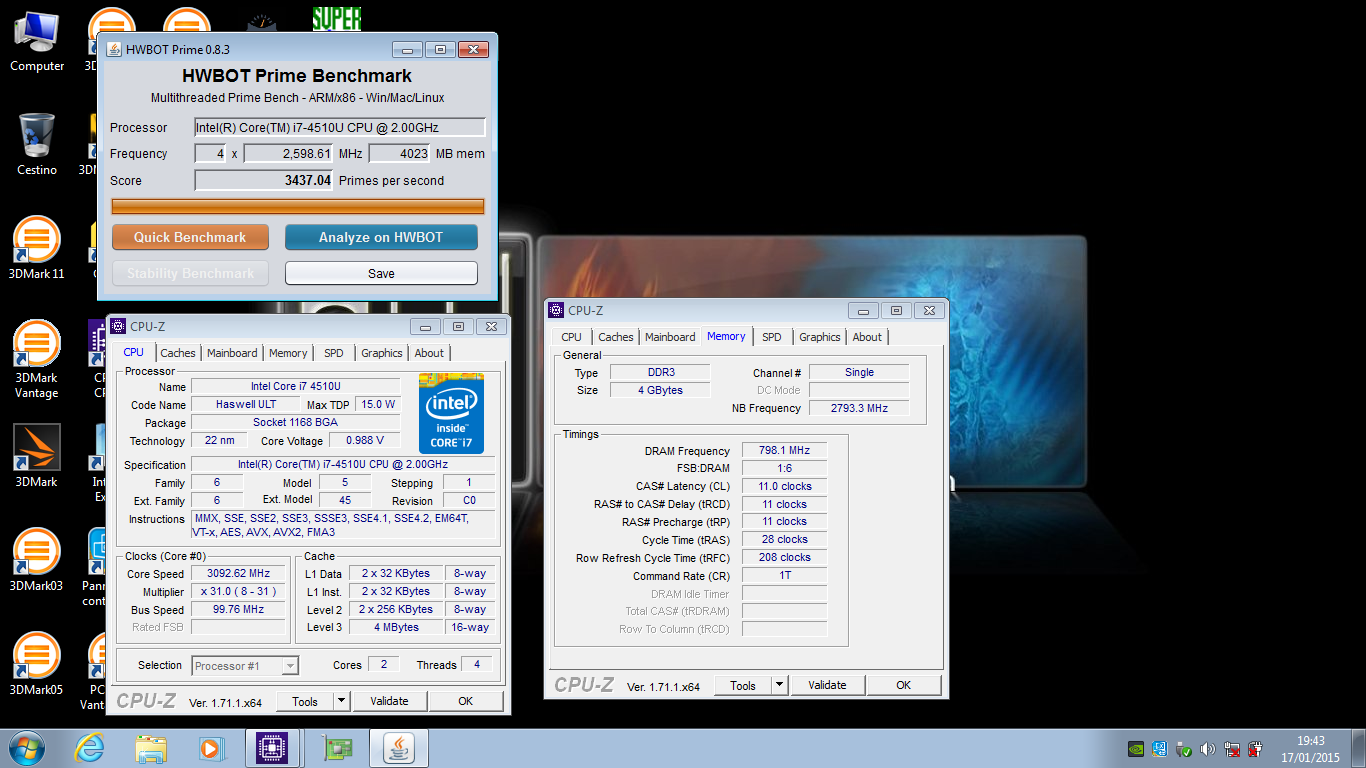Click the power plug tray icon
The image size is (1366, 768).
1256,748
